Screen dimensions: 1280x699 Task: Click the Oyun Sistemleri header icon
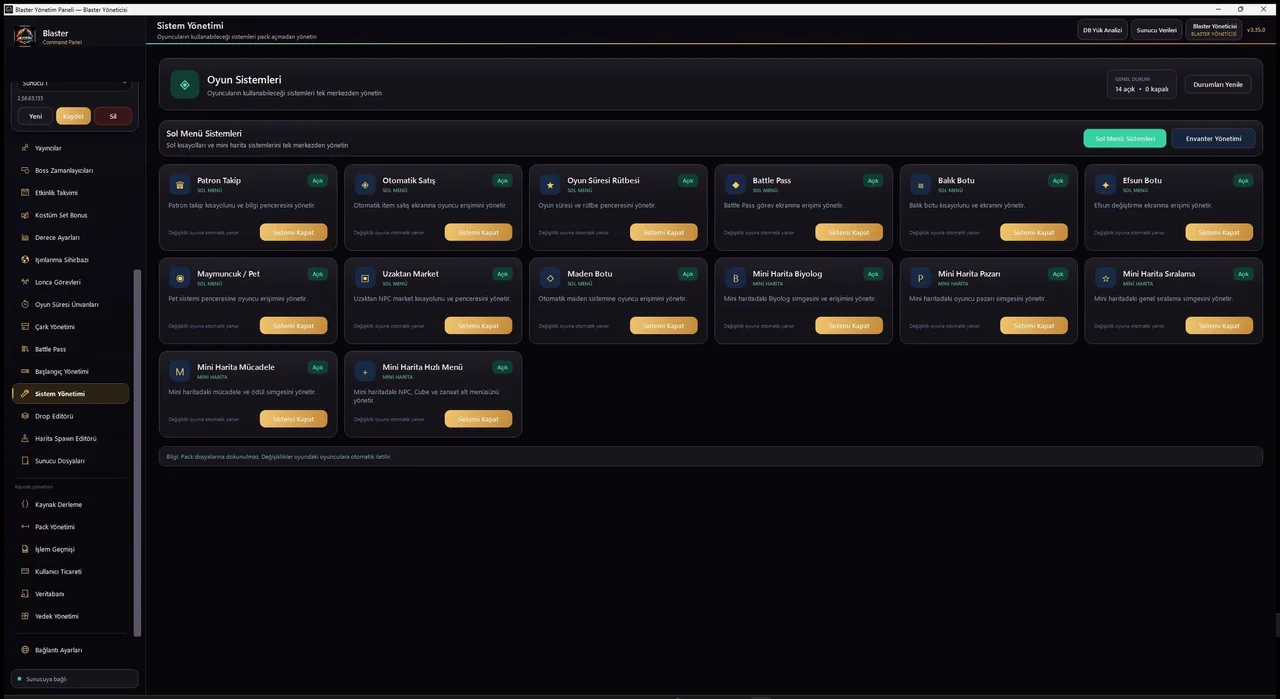(185, 85)
